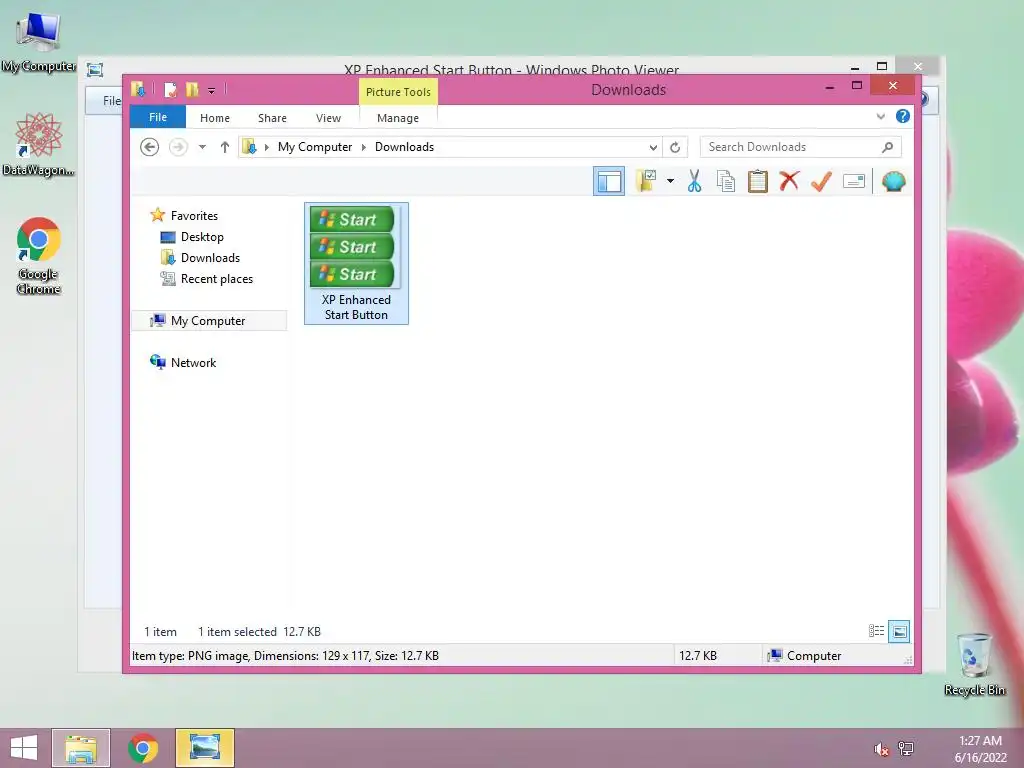Click the Paste clipboard icon
1024x768 pixels.
(758, 181)
